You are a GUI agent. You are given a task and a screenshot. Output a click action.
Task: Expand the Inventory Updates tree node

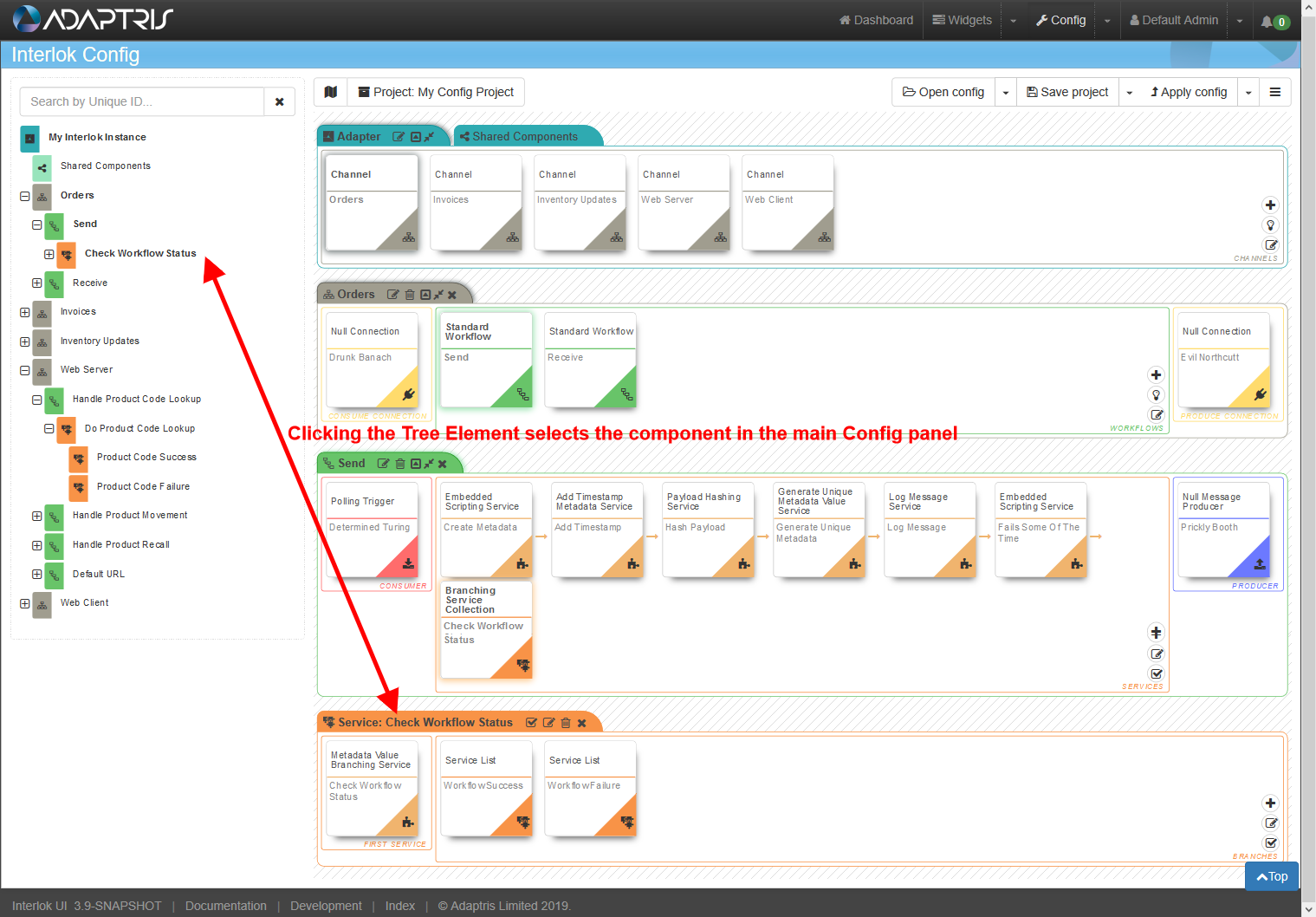pos(25,341)
